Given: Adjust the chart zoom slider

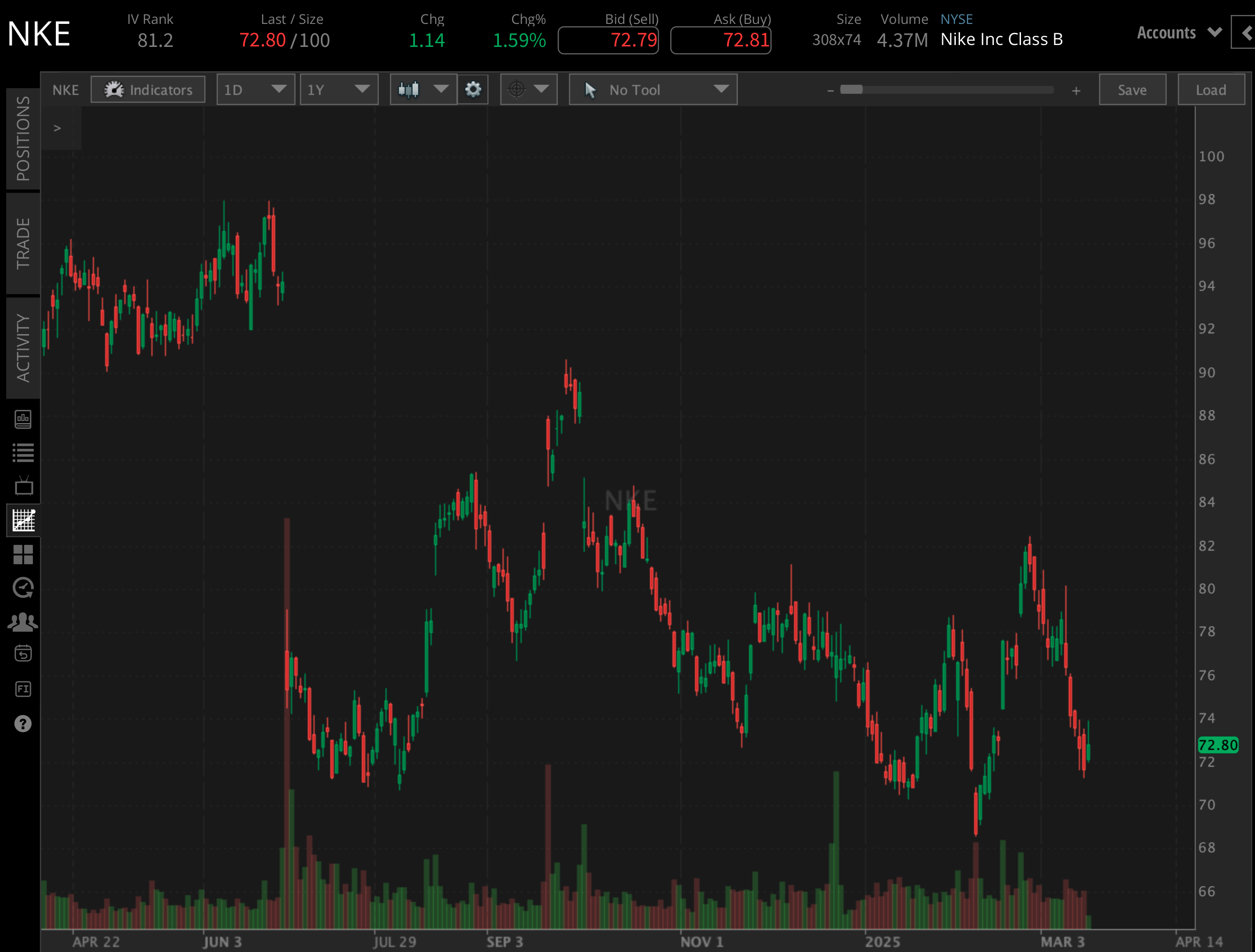Looking at the screenshot, I should (x=851, y=89).
